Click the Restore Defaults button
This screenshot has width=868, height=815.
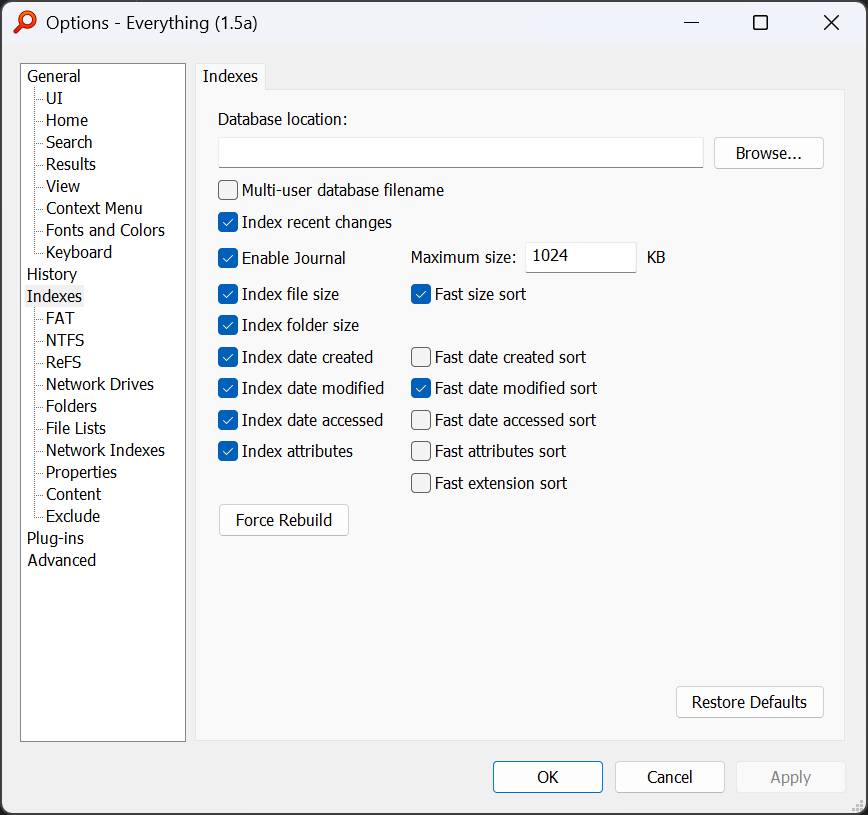click(749, 702)
